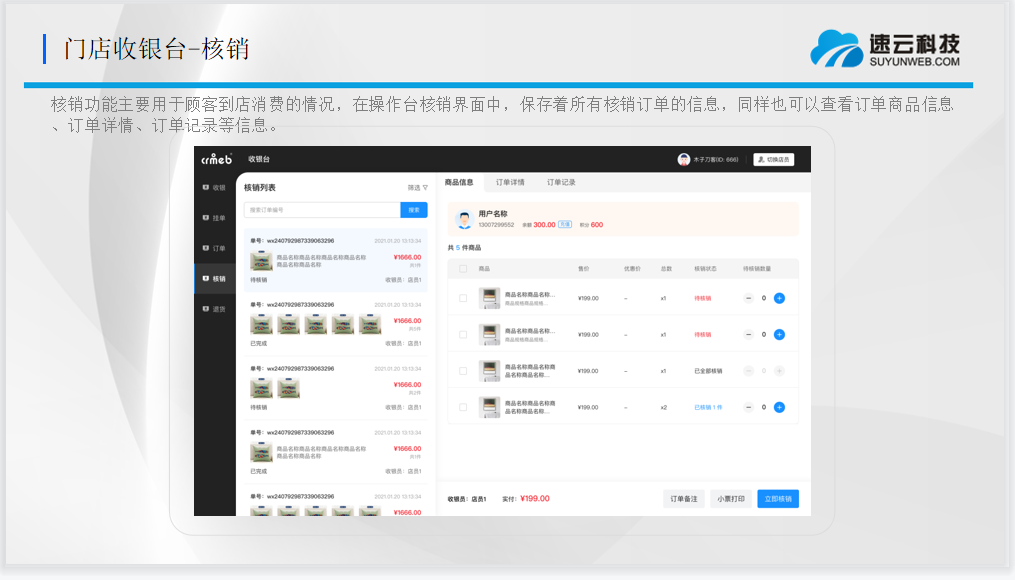Click the order number search field
This screenshot has width=1015, height=580.
click(x=321, y=210)
